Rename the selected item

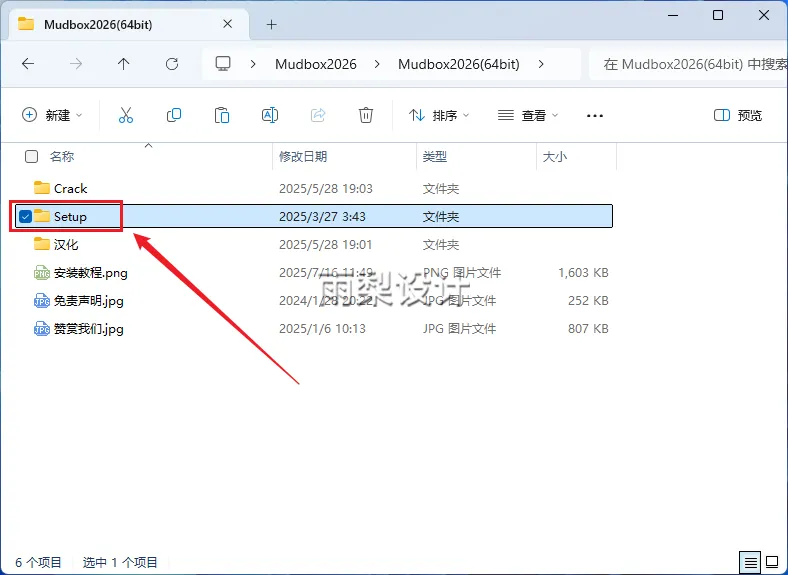pyautogui.click(x=270, y=115)
